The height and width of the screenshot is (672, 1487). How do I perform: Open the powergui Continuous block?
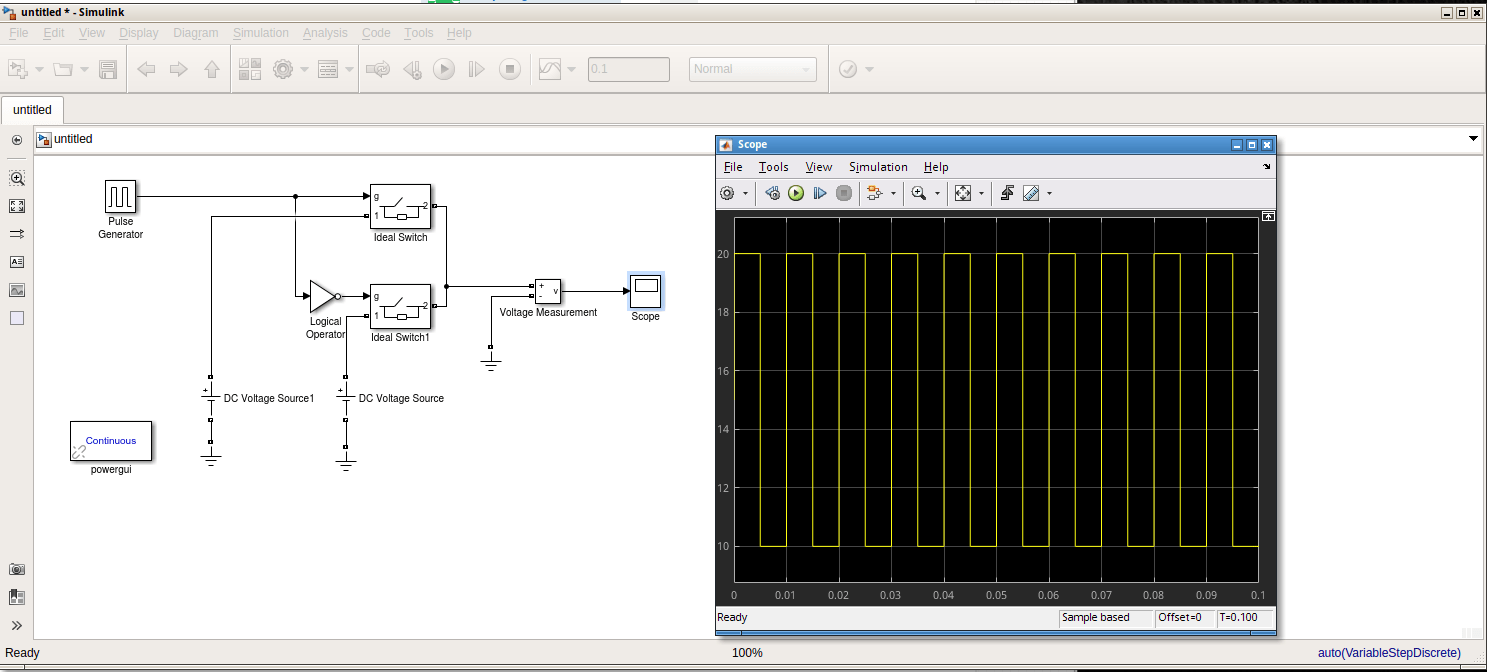[x=111, y=441]
